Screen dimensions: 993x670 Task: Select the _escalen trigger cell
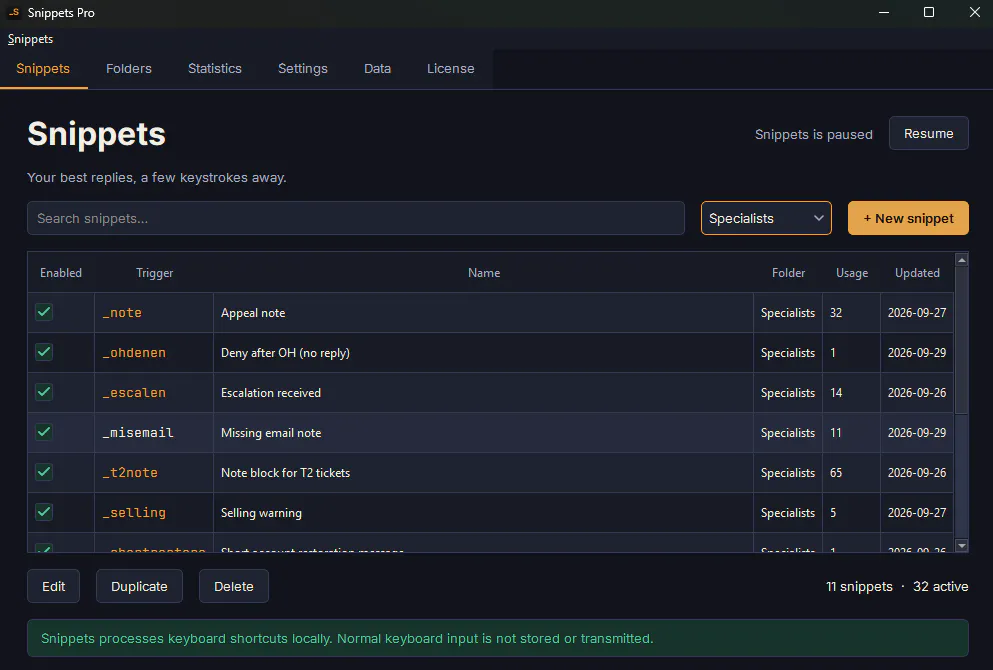[154, 392]
